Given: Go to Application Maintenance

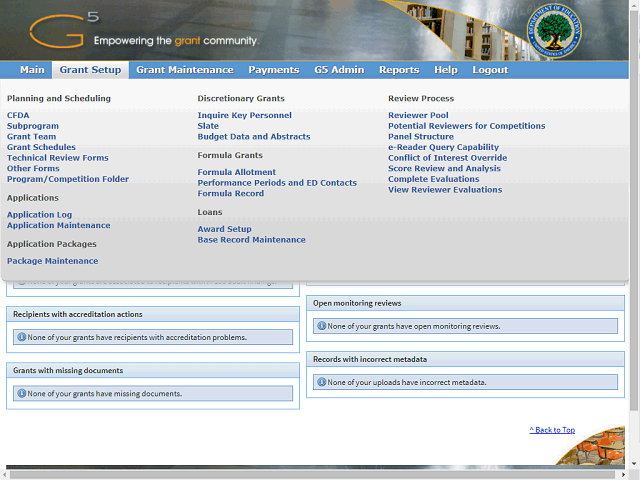Looking at the screenshot, I should click(x=58, y=225).
